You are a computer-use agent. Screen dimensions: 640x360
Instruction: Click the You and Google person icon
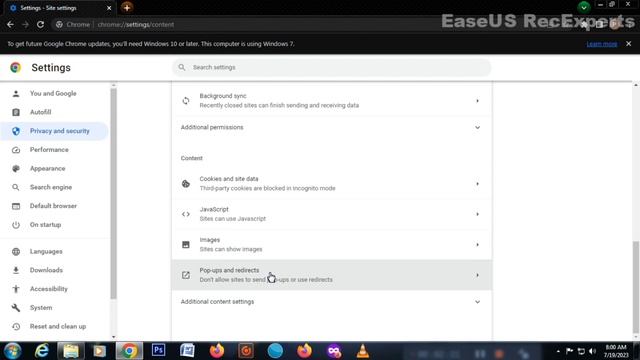(16, 93)
